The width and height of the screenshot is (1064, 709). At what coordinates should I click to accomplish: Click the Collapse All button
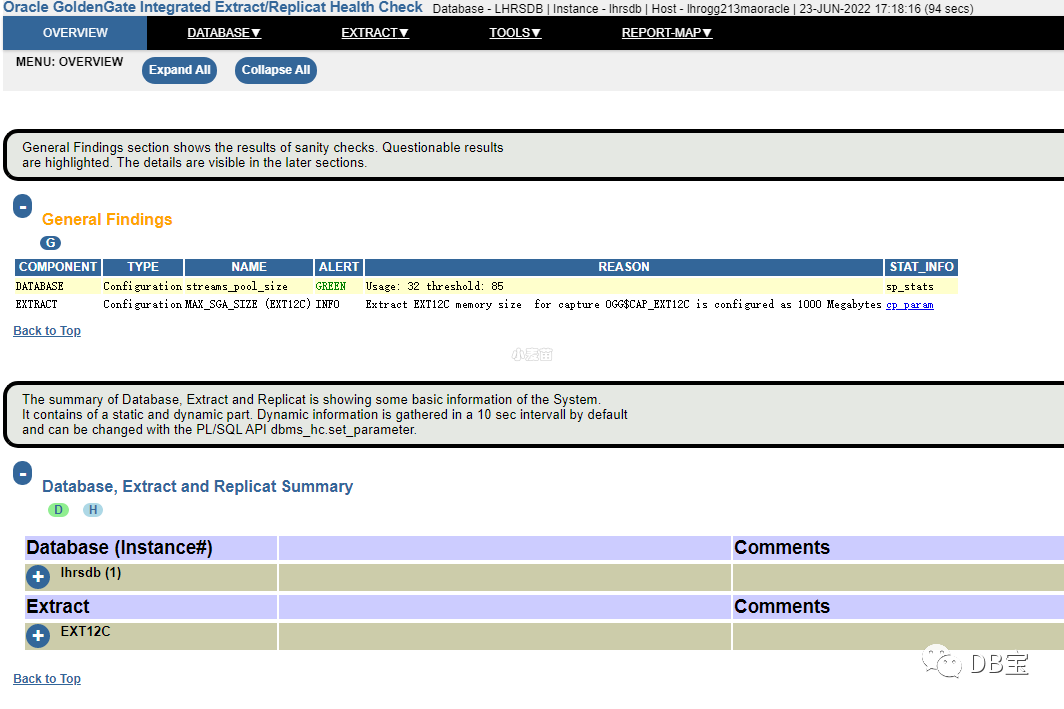[276, 70]
